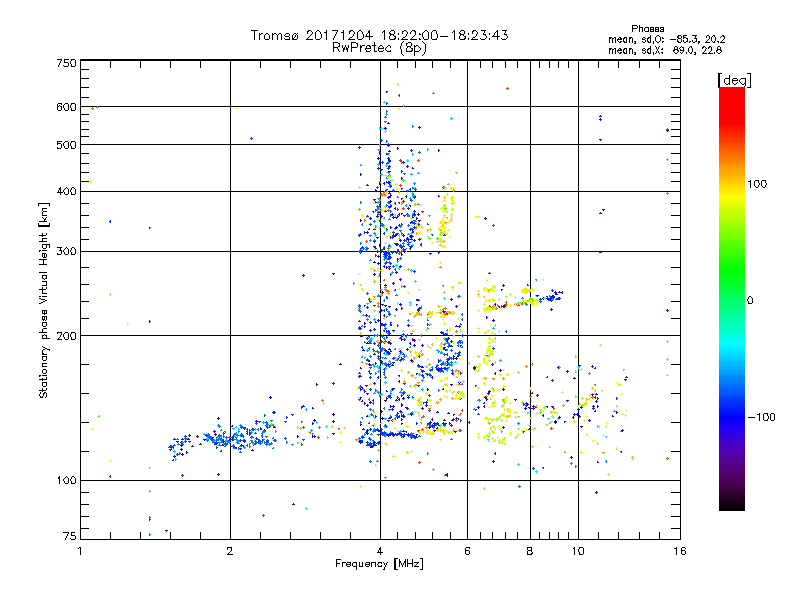Image resolution: width=800 pixels, height=600 pixels.
Task: Select the 'RwPretec (8p)' subtitle
Action: click(x=379, y=48)
